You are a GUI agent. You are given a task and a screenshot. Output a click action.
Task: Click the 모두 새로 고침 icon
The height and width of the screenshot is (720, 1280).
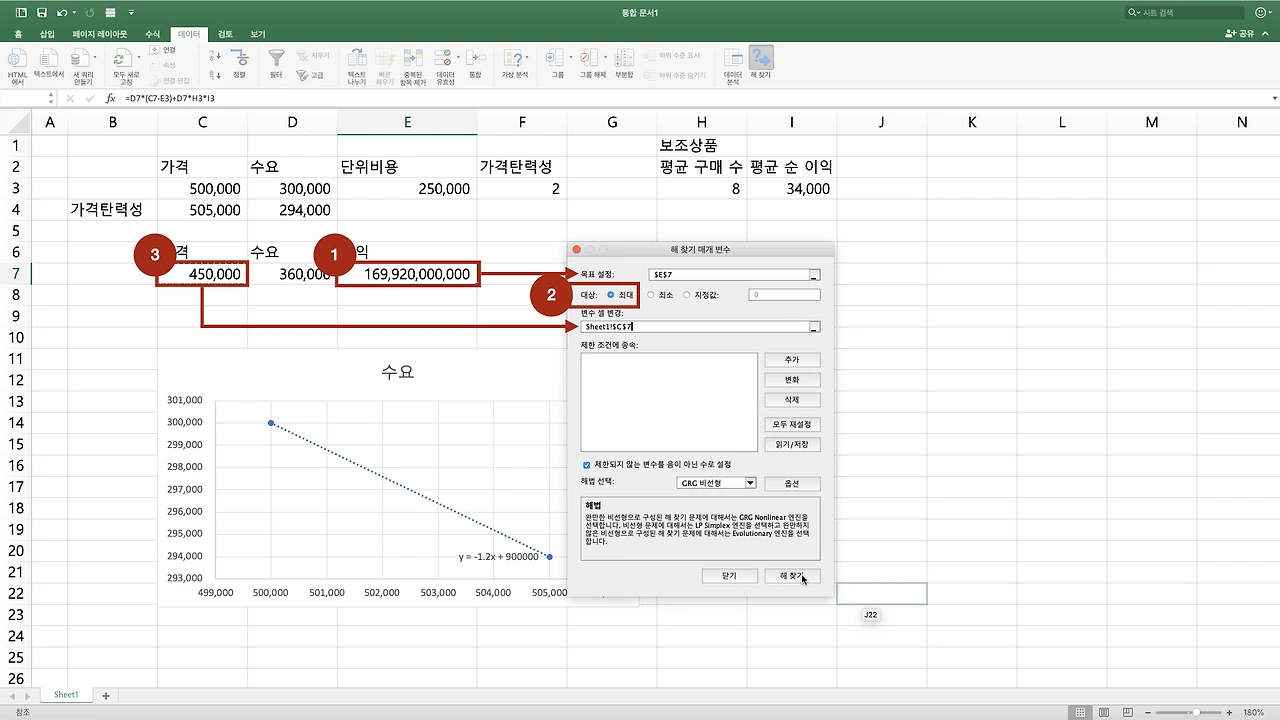[122, 59]
